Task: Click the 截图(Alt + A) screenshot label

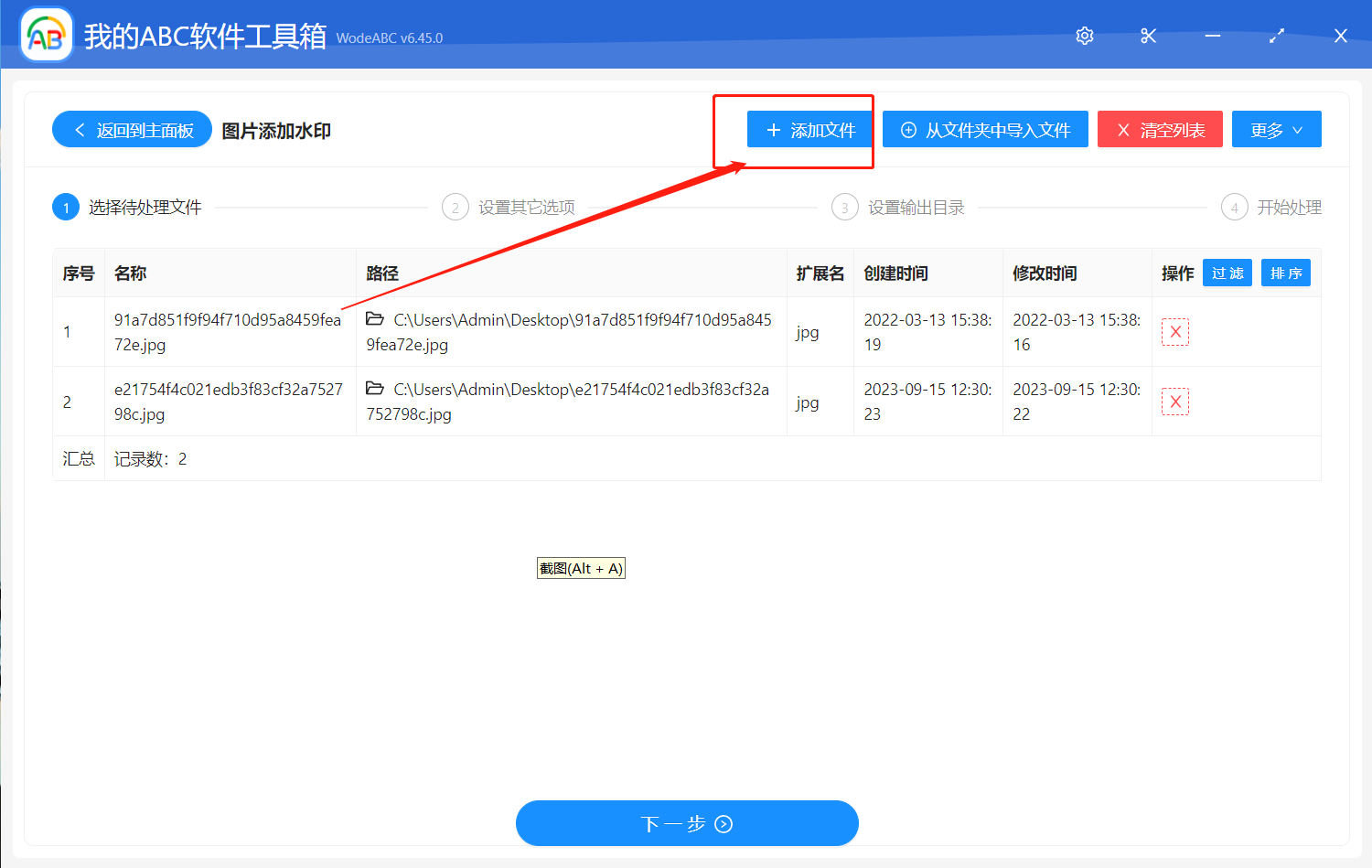Action: point(581,567)
